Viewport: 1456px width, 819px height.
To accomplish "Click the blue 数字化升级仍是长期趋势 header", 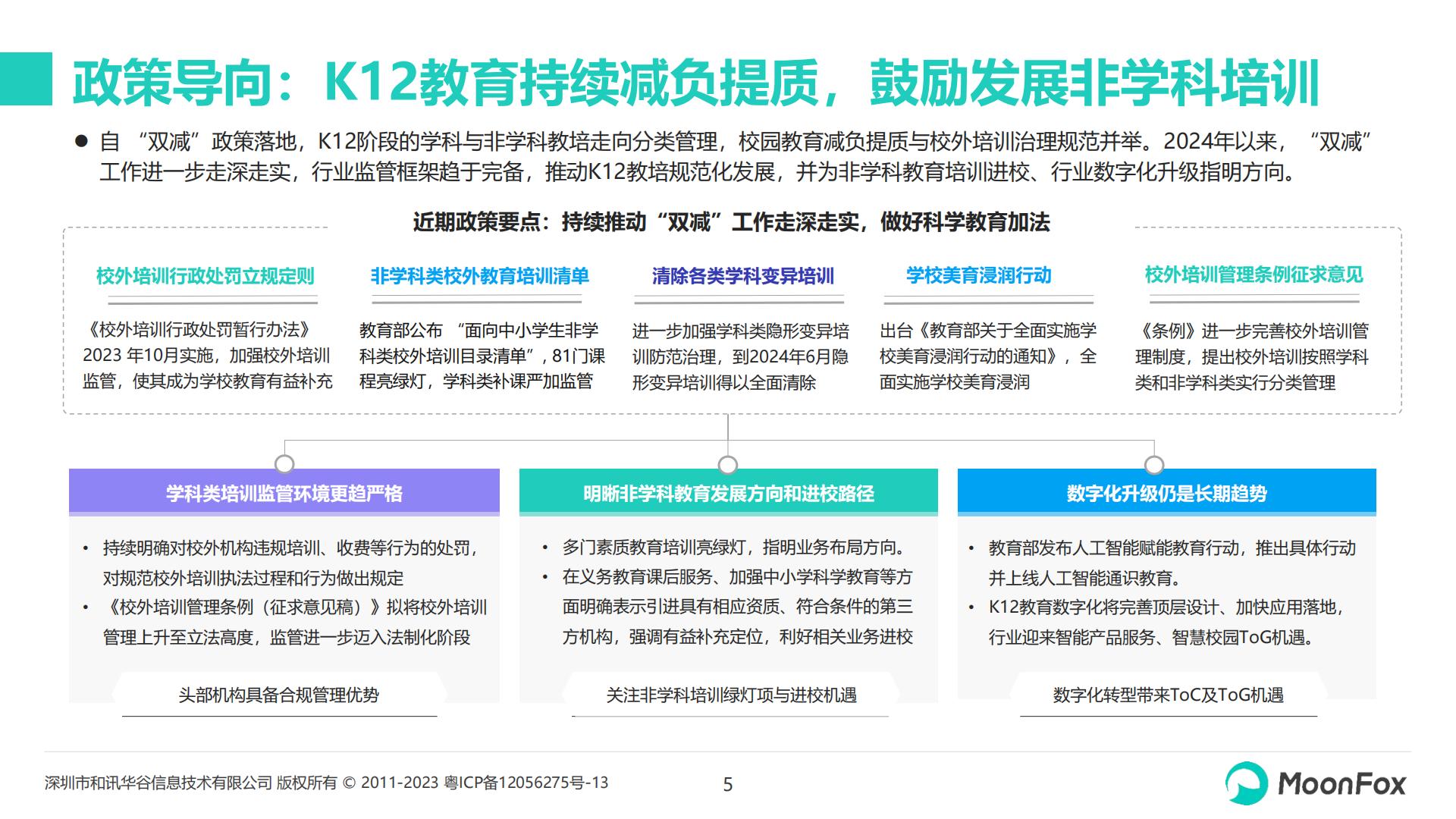I will click(x=1166, y=493).
